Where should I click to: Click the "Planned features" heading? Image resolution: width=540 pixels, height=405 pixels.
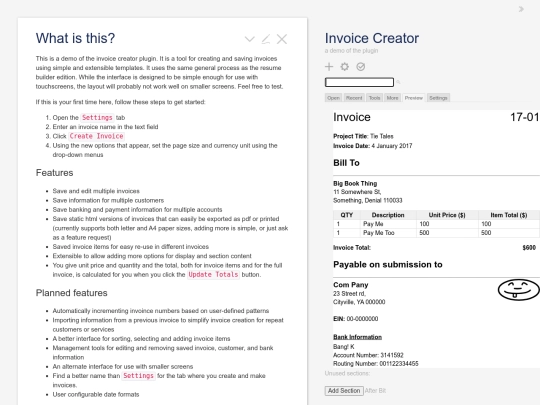tap(72, 293)
